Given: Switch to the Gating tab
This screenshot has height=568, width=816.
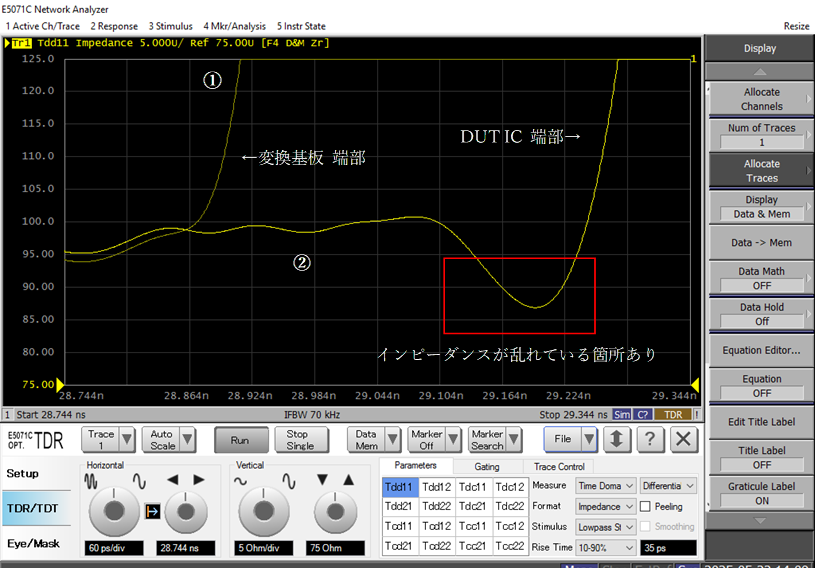Looking at the screenshot, I should tap(487, 467).
